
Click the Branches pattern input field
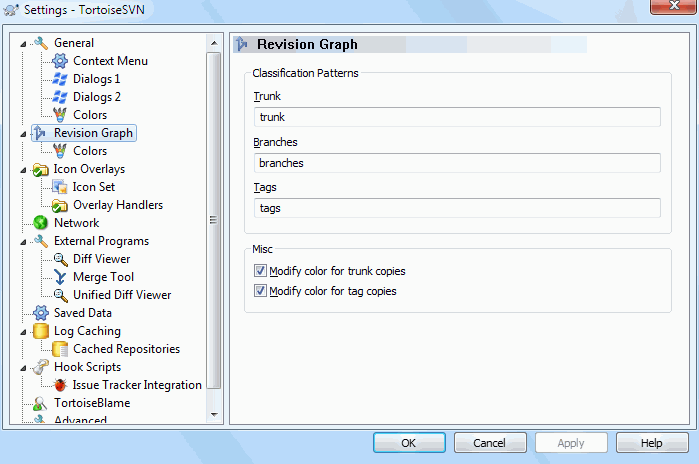coord(457,163)
